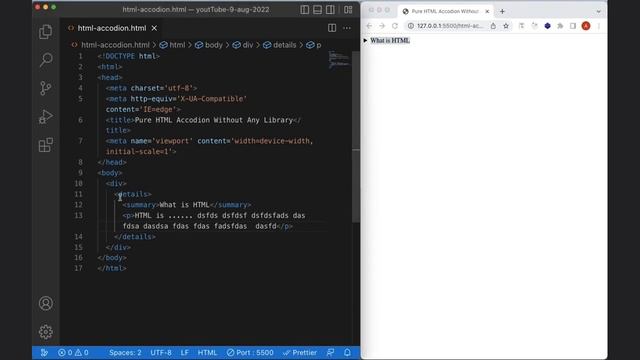Go back in the browser
The width and height of the screenshot is (640, 360).
[369, 26]
